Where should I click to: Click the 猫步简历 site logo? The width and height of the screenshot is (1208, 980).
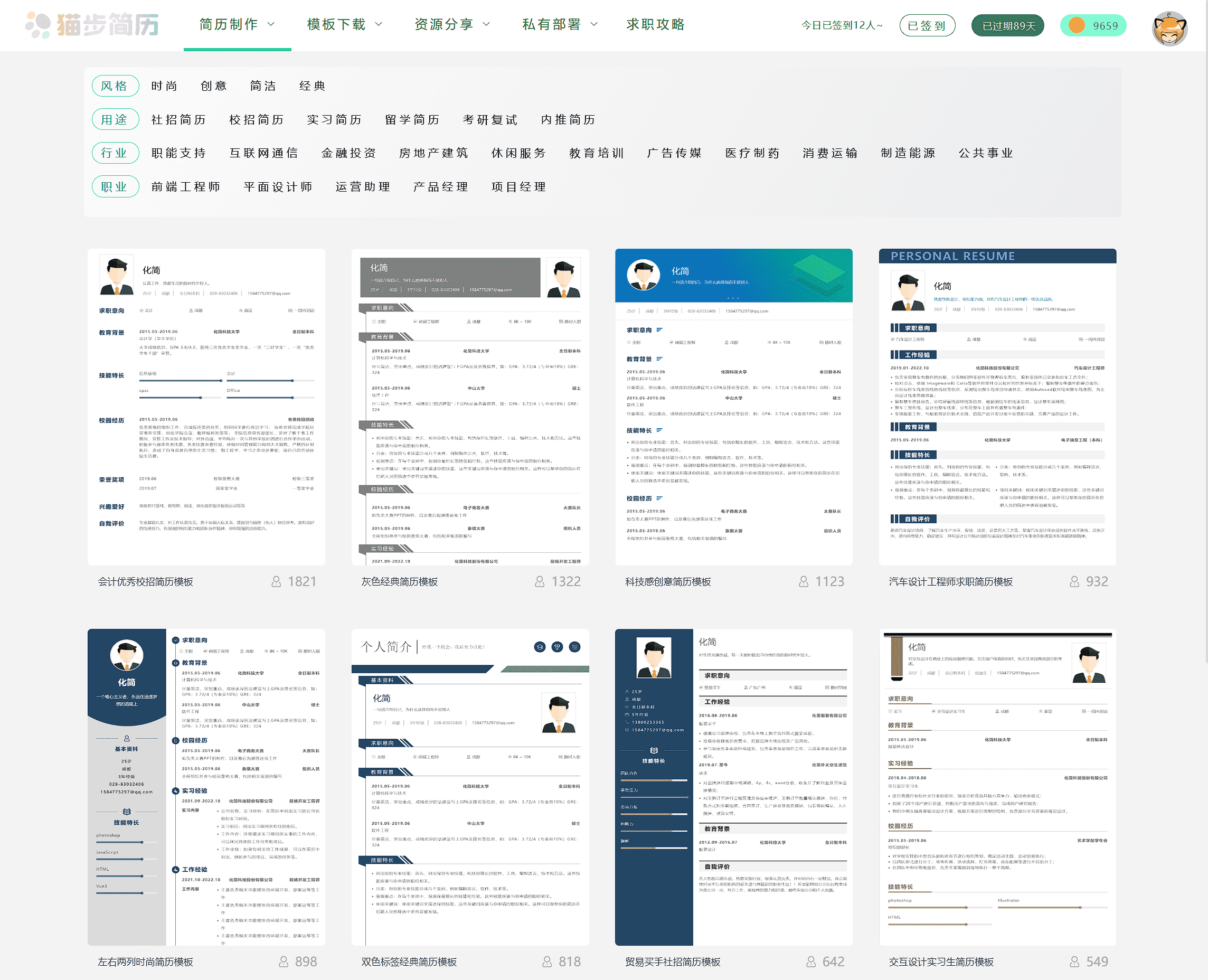(x=93, y=24)
